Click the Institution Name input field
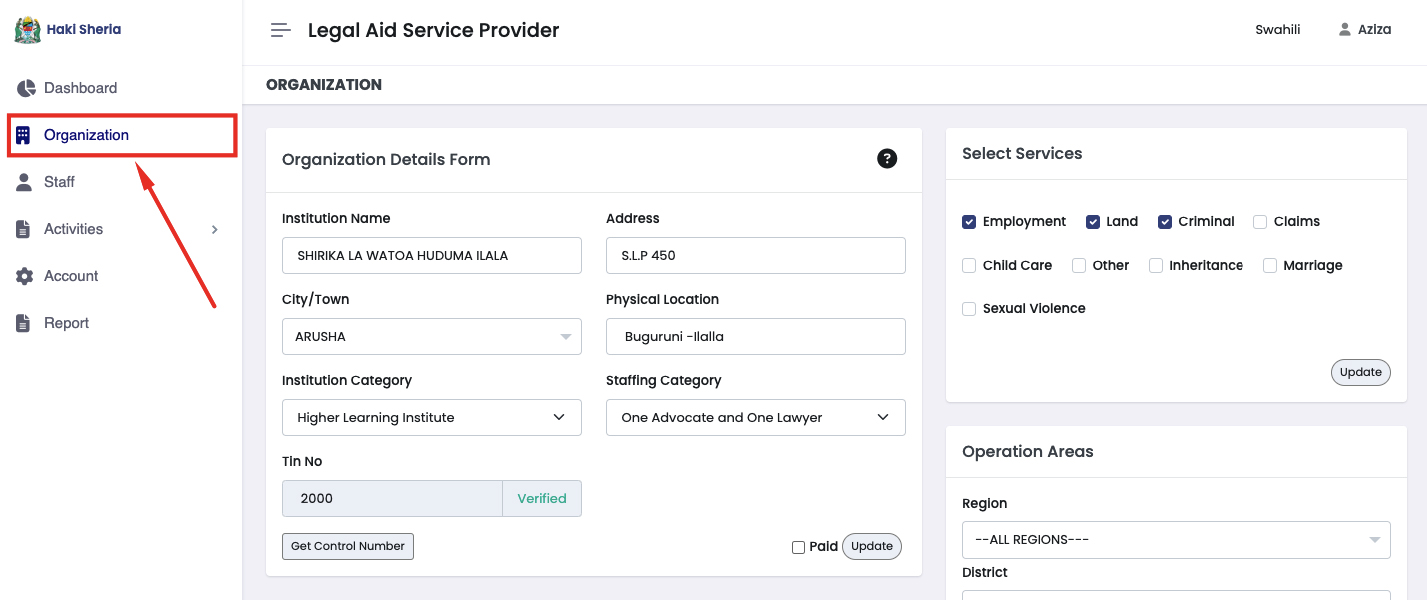Image resolution: width=1427 pixels, height=600 pixels. 431,256
